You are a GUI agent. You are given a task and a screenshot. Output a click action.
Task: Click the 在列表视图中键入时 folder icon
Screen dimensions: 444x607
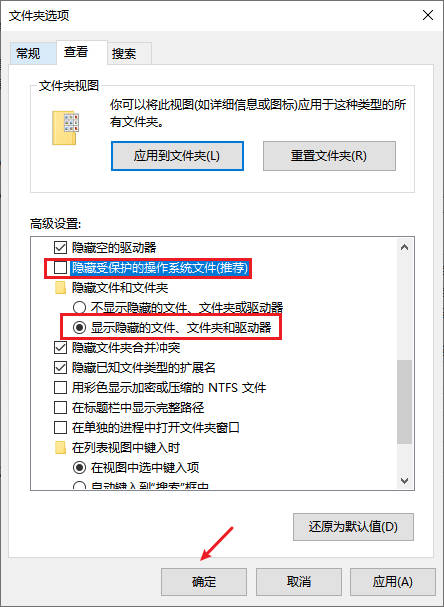tap(60, 448)
